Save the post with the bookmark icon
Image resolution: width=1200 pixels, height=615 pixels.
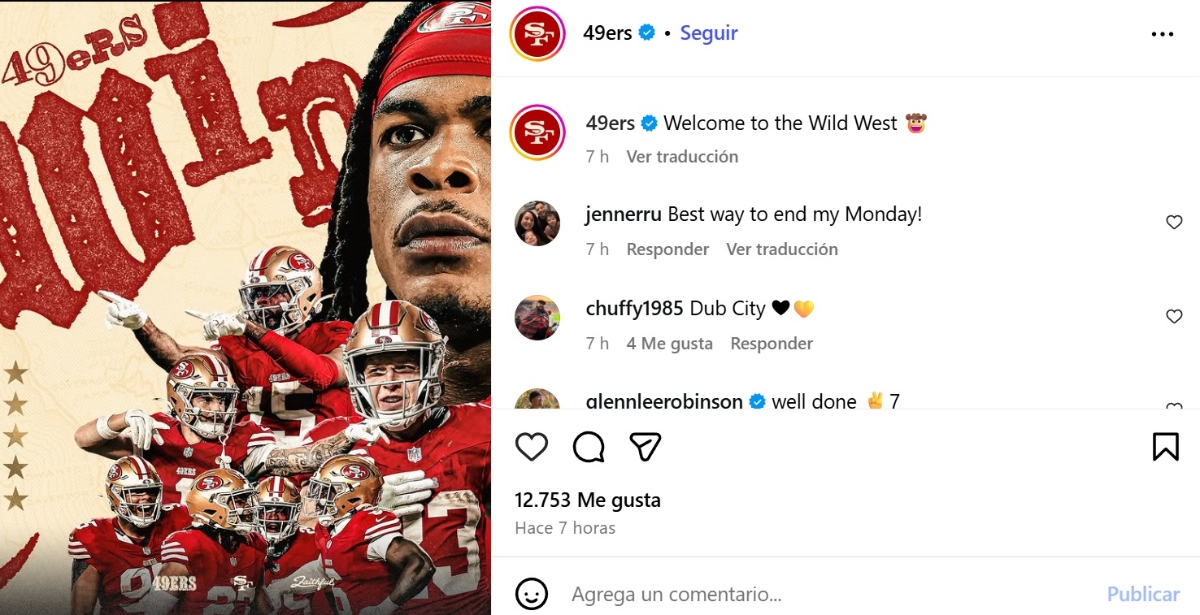tap(1166, 446)
